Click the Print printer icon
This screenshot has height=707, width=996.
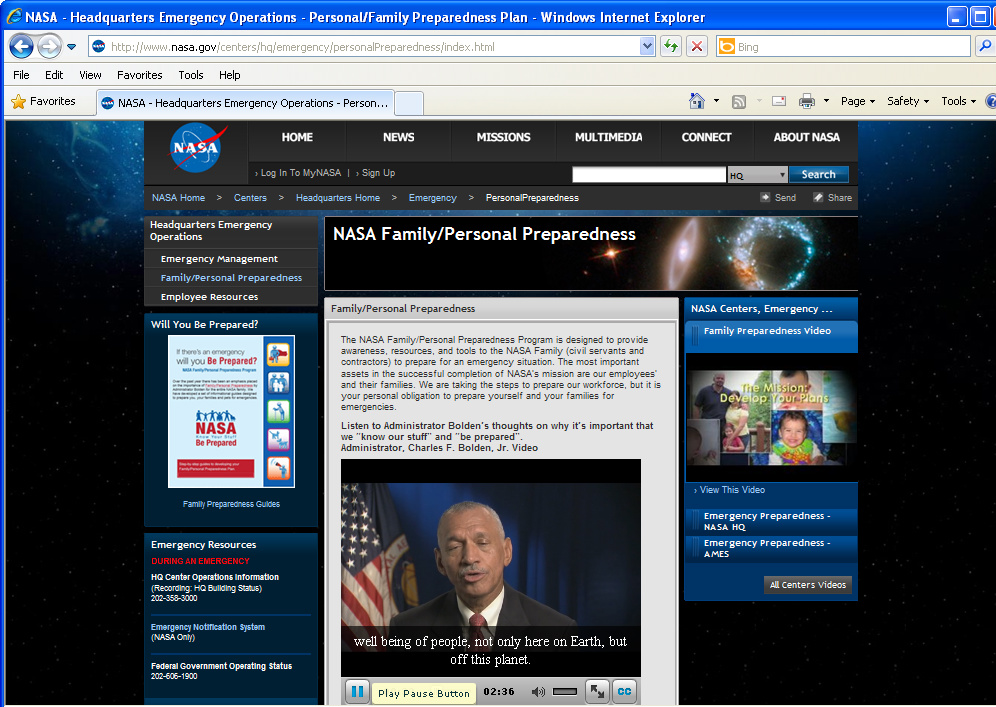click(x=807, y=101)
